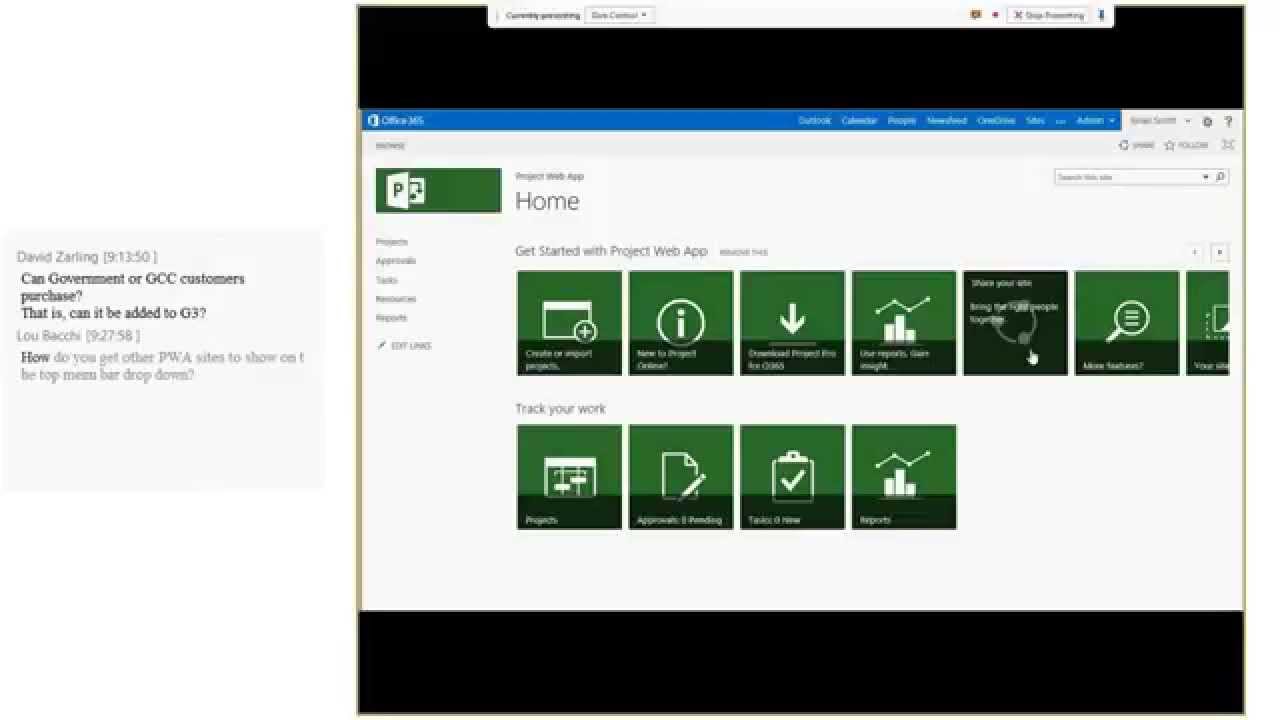Viewport: 1280px width, 720px height.
Task: Open Resources in the left sidebar
Action: (396, 299)
